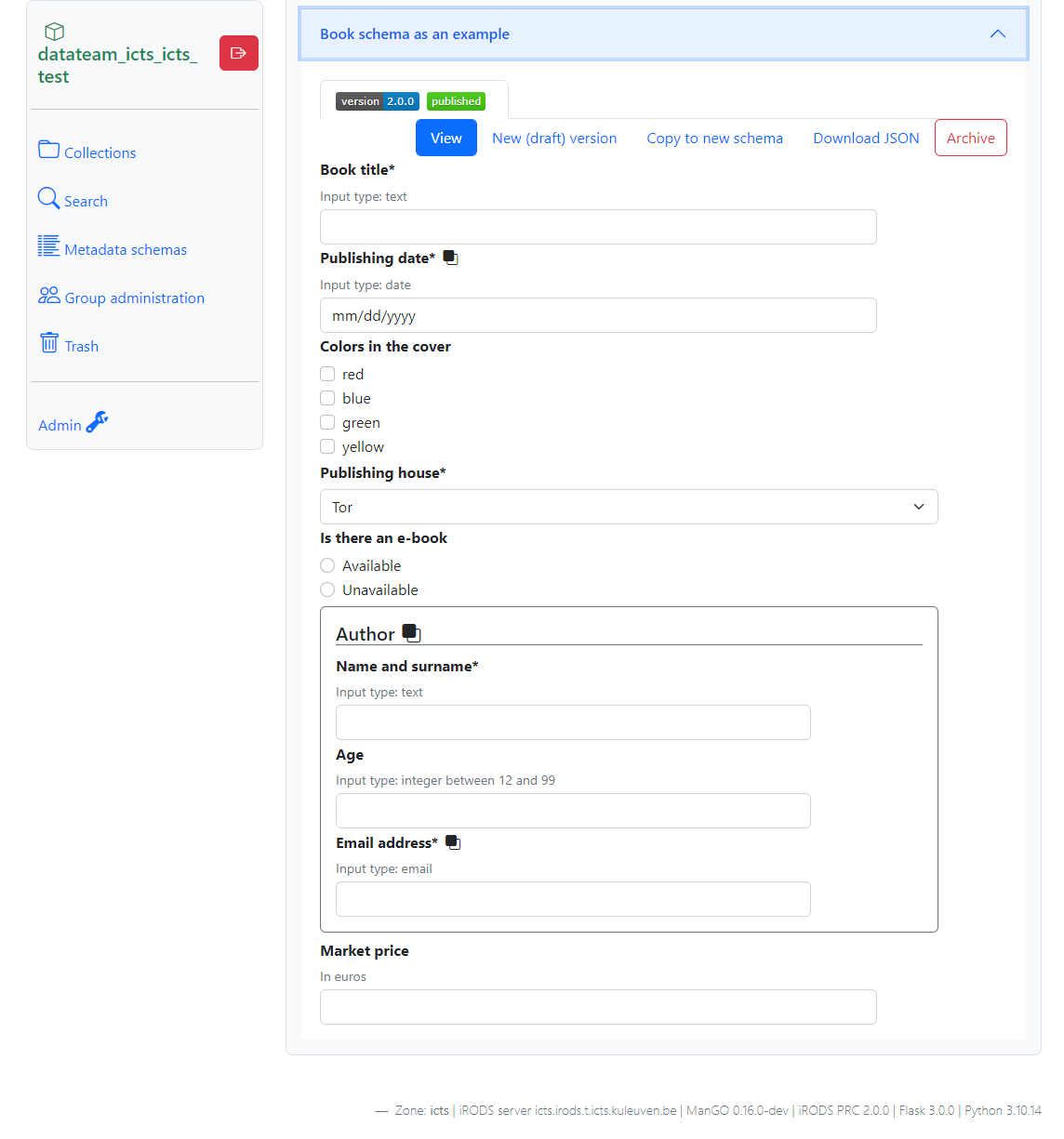Open the Publishing date picker field

tap(597, 315)
